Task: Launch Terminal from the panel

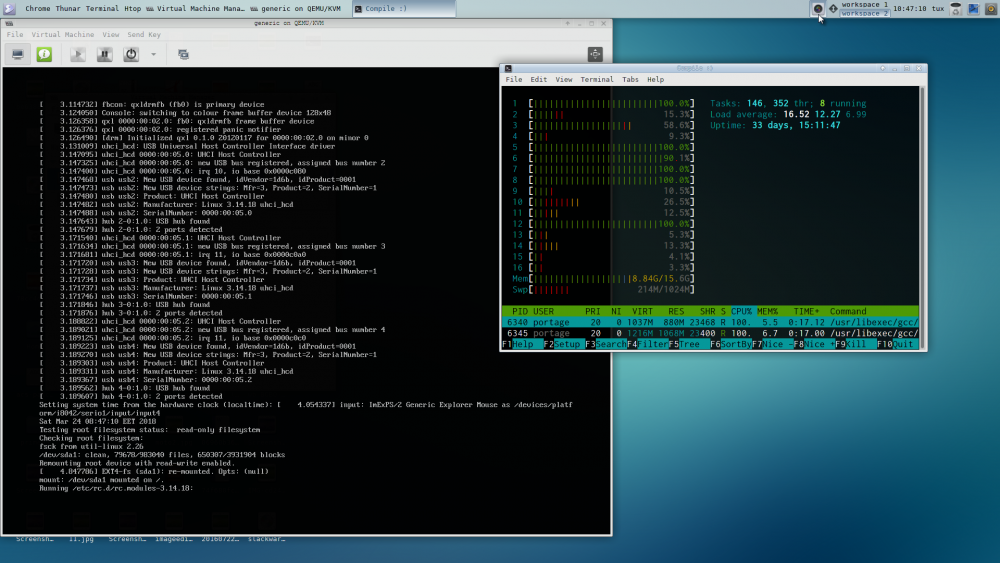Action: tap(102, 8)
